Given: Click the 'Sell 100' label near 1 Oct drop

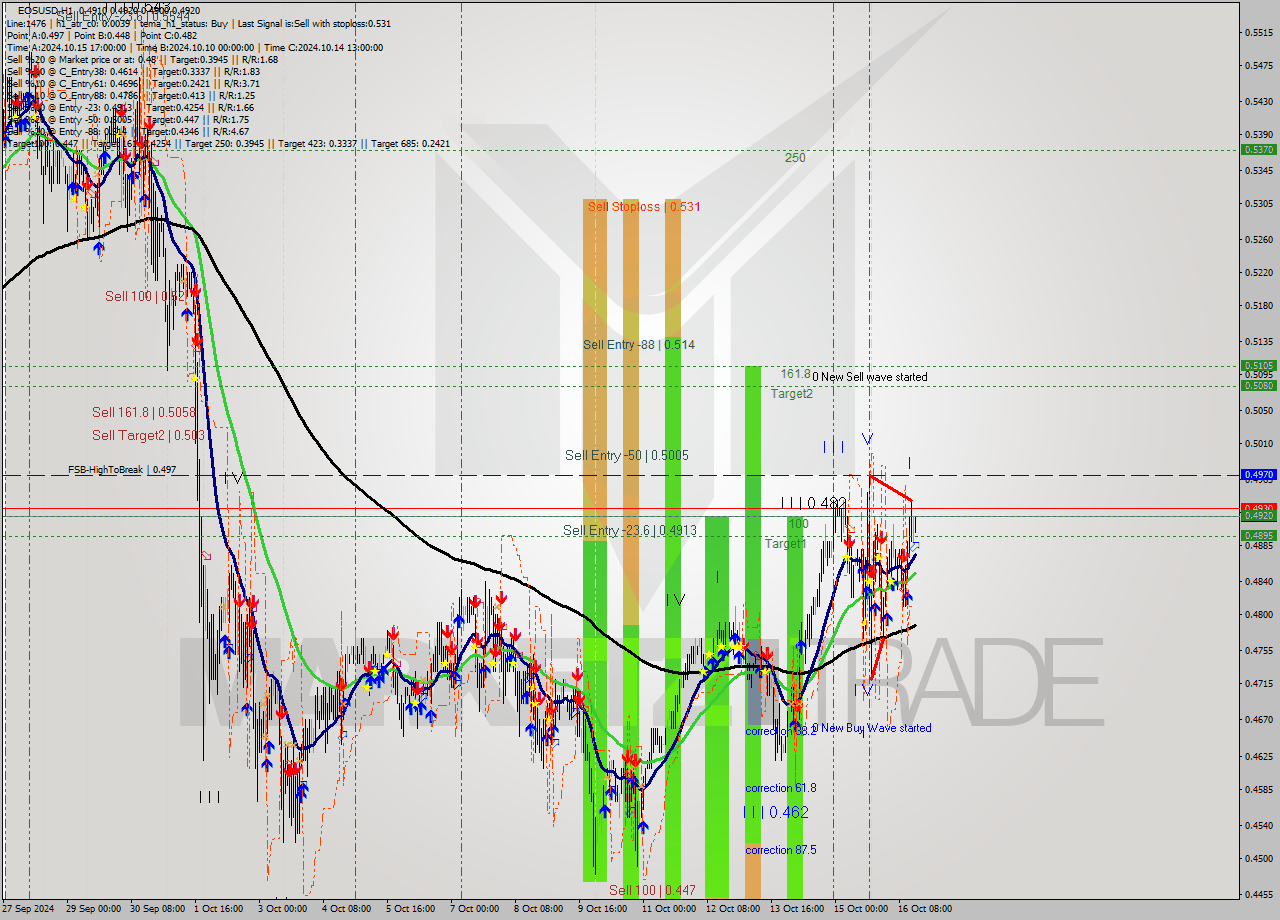Looking at the screenshot, I should 146,297.
